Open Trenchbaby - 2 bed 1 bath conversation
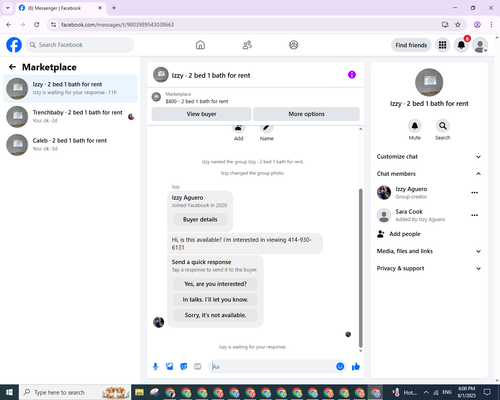Viewport: 500px width, 400px height. 70,117
